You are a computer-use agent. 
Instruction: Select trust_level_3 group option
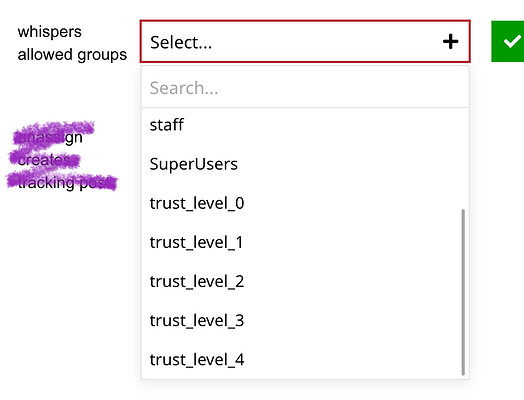(x=305, y=320)
